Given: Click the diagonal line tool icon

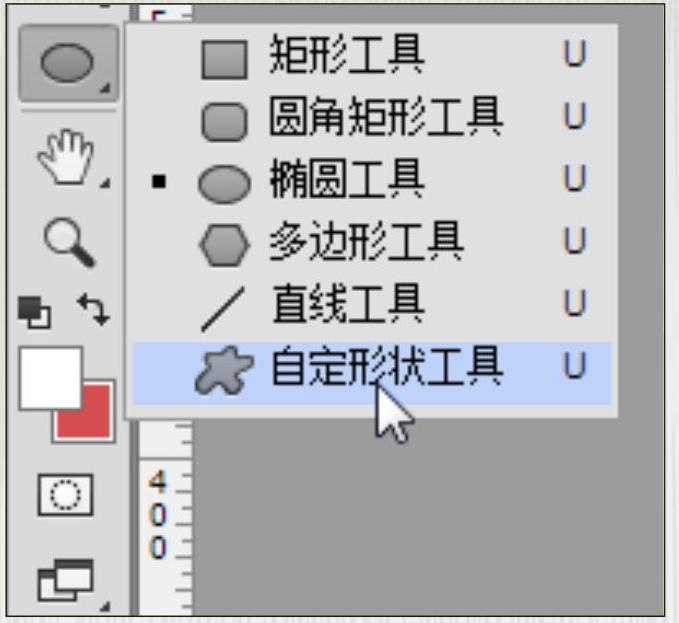Looking at the screenshot, I should tap(223, 309).
